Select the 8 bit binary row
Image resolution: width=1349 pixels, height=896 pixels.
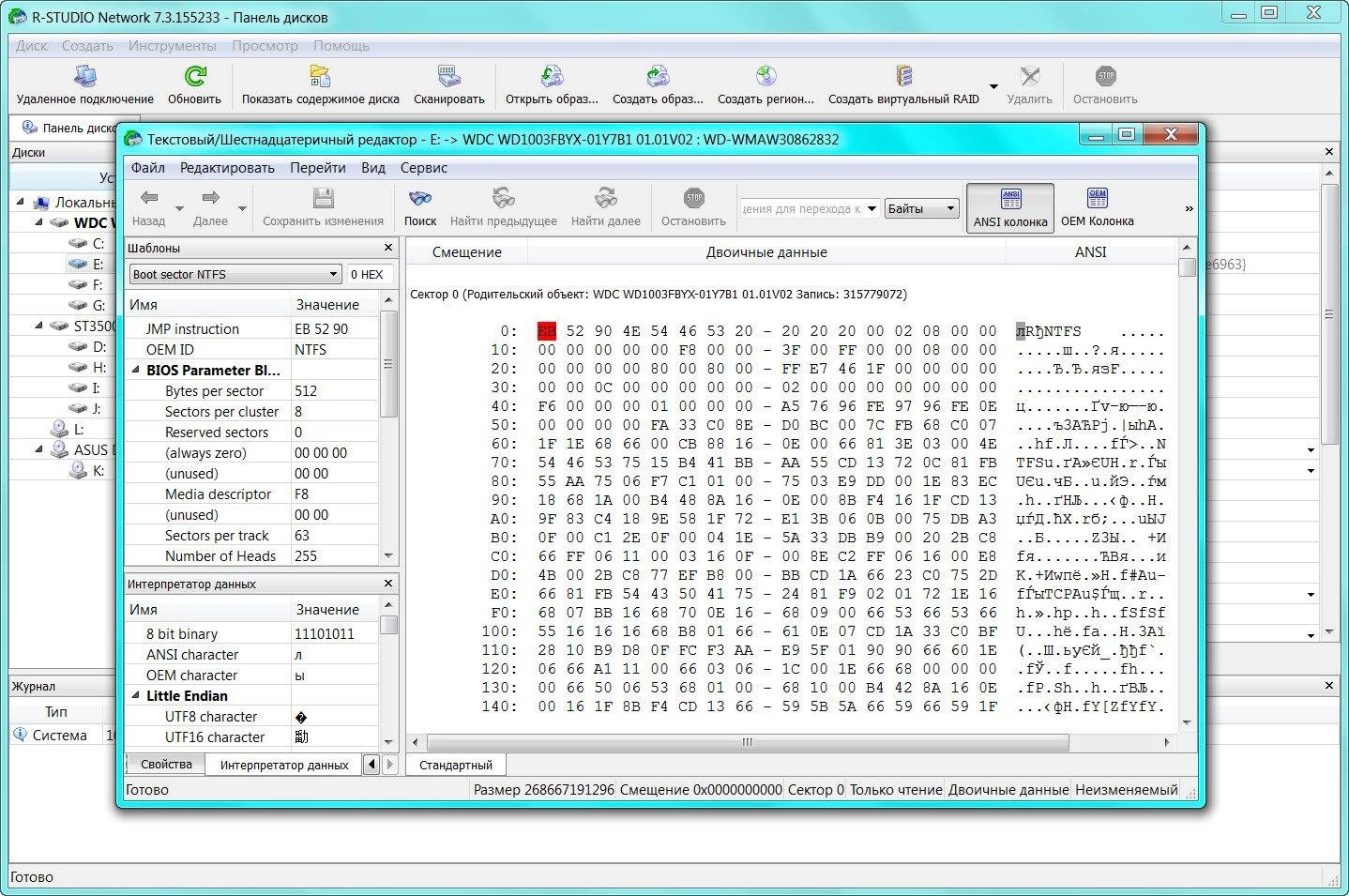tap(251, 633)
